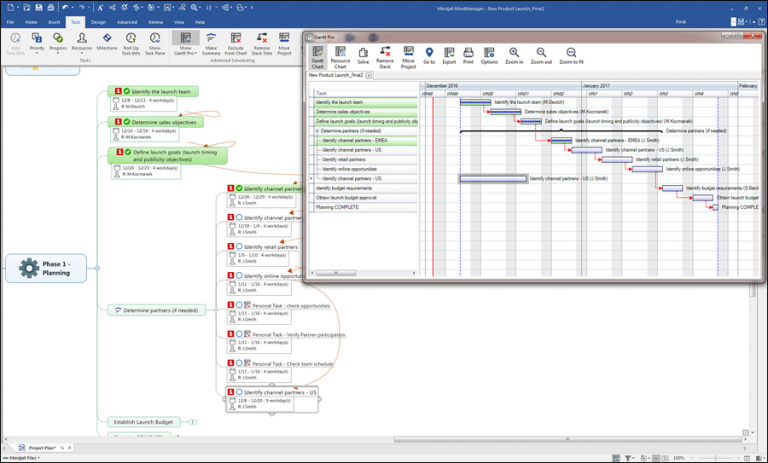Image resolution: width=768 pixels, height=463 pixels.
Task: Click the Solve icon in Gantt Pro
Action: (363, 54)
